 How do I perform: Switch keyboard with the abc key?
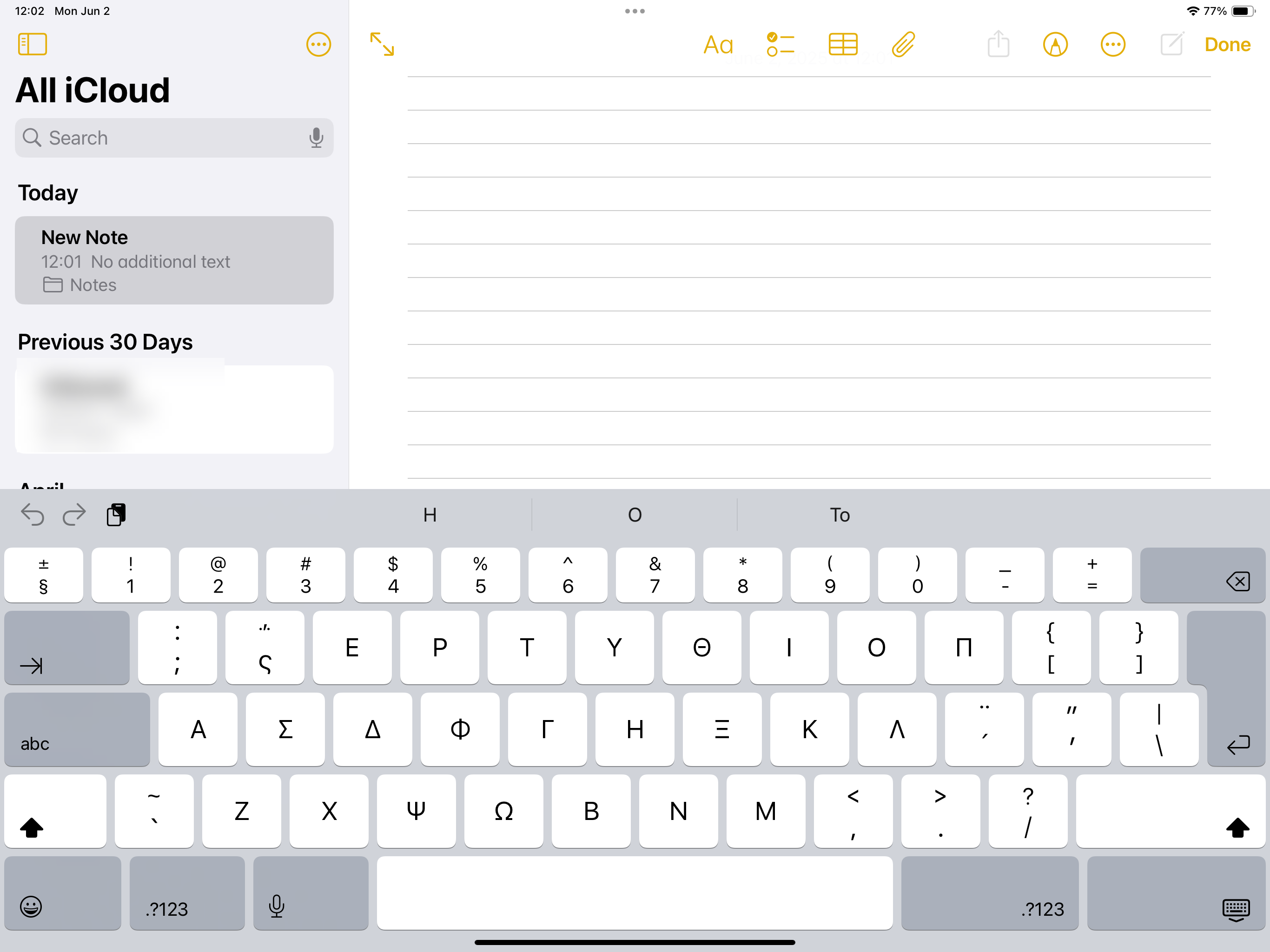77,729
